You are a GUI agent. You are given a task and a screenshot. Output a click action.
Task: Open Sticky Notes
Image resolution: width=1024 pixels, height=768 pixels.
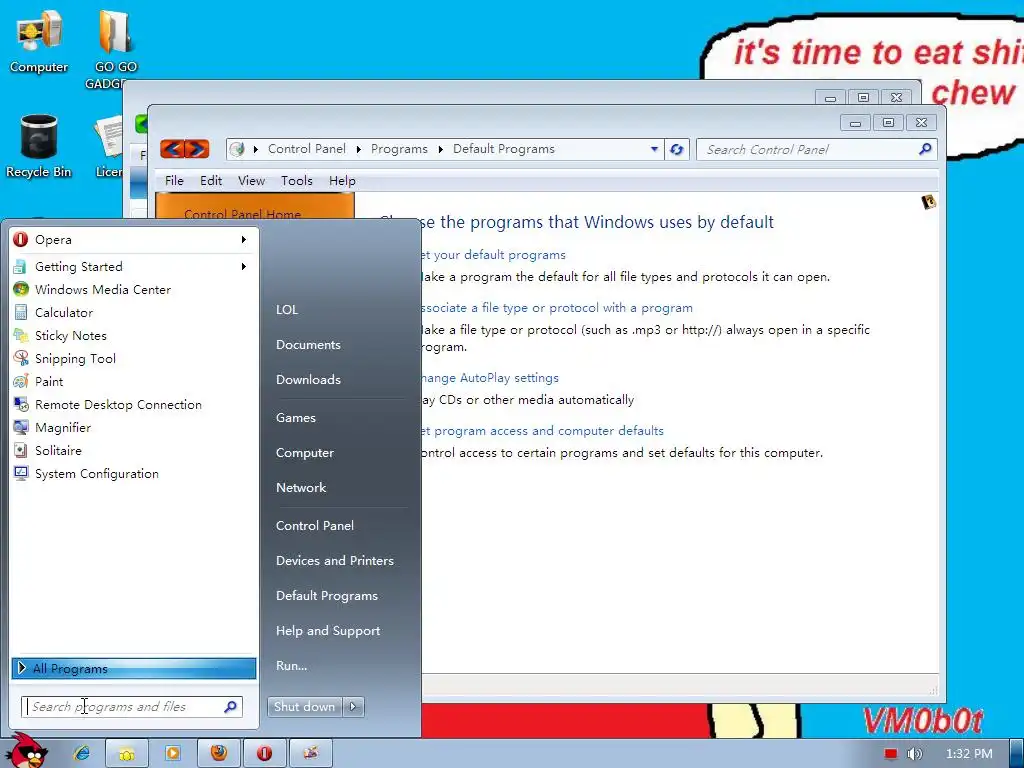[x=134, y=336]
